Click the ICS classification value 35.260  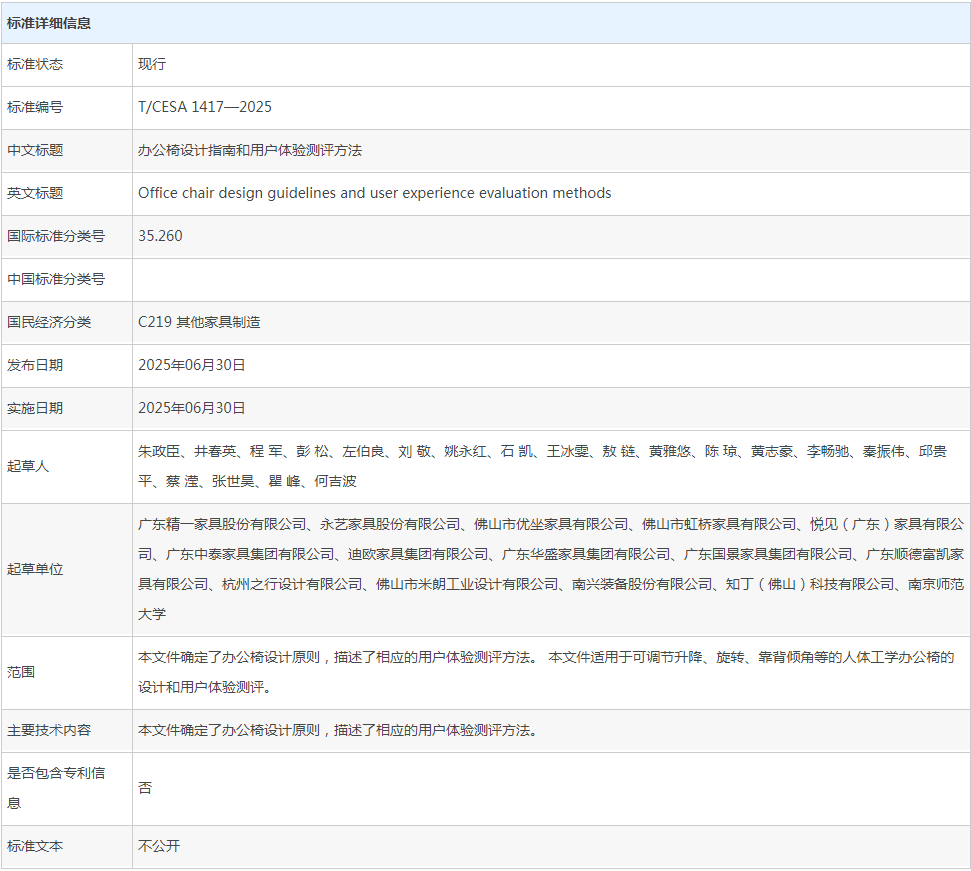160,236
